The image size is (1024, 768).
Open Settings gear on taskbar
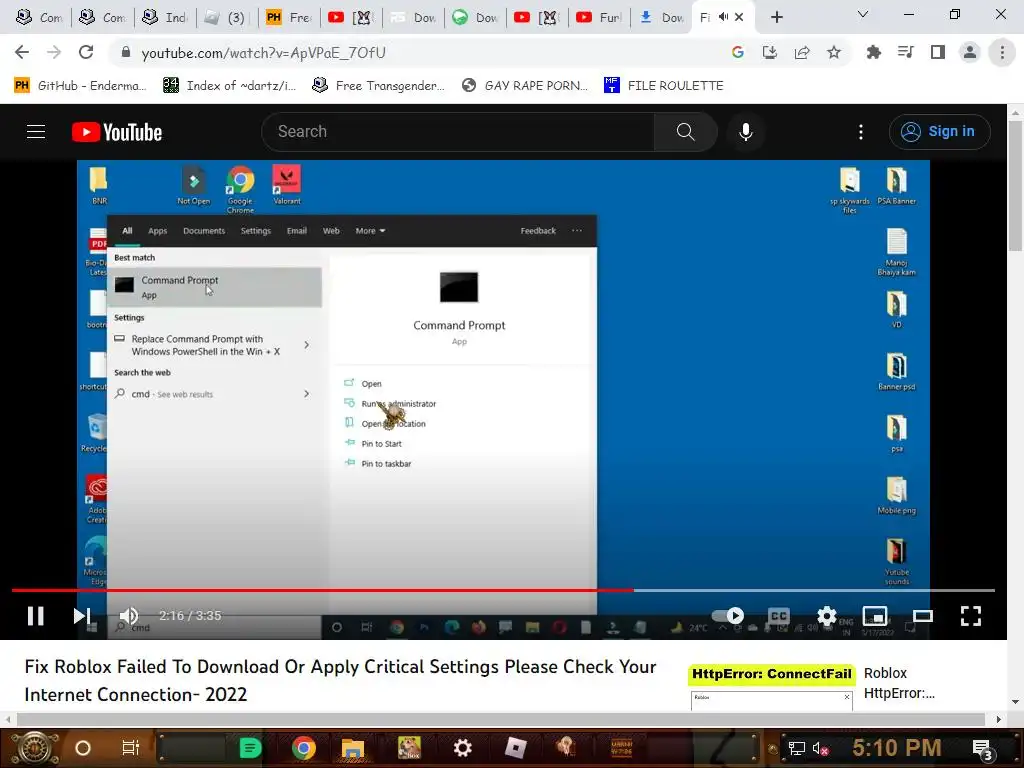(x=462, y=748)
